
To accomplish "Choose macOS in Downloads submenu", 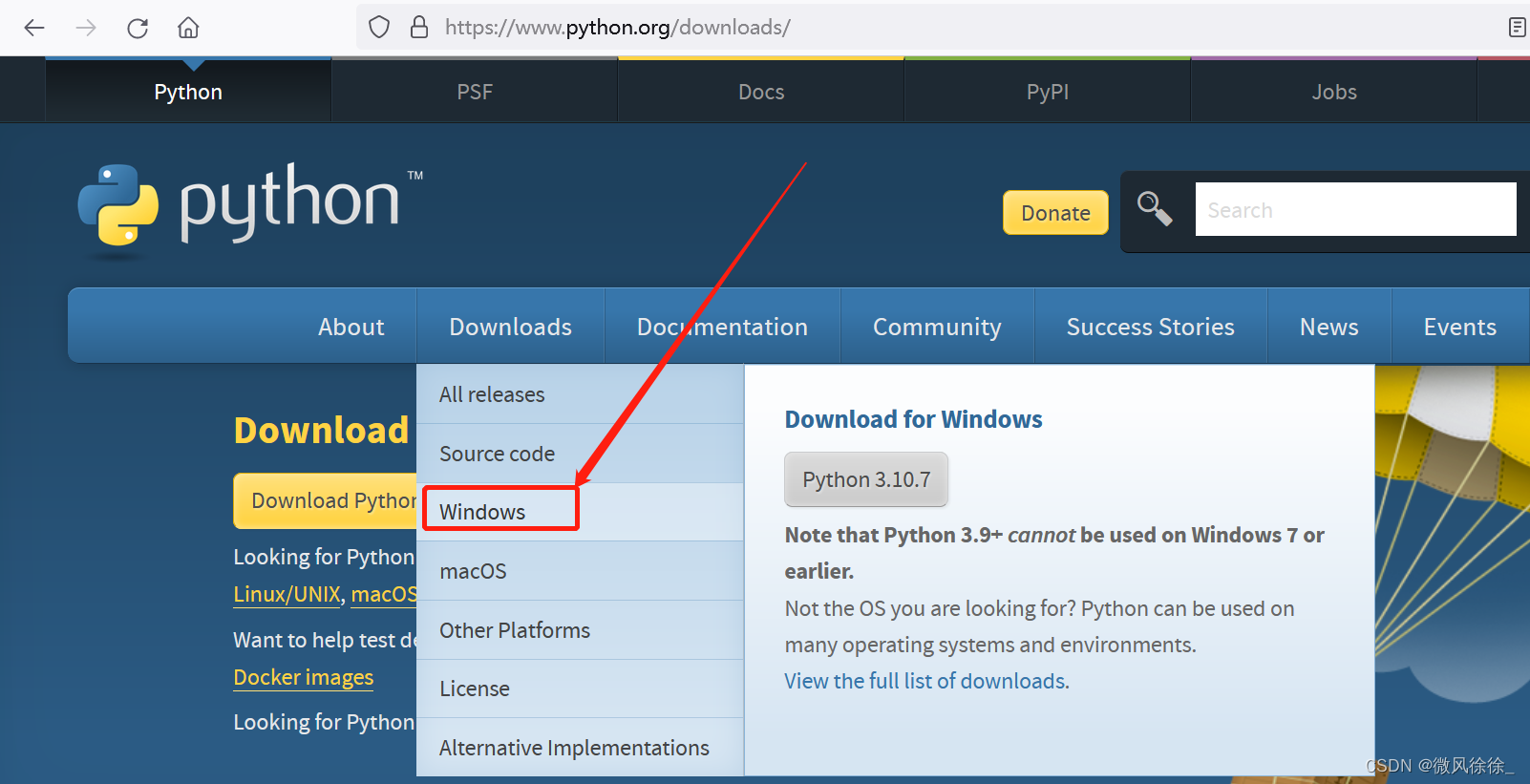I will [x=581, y=571].
